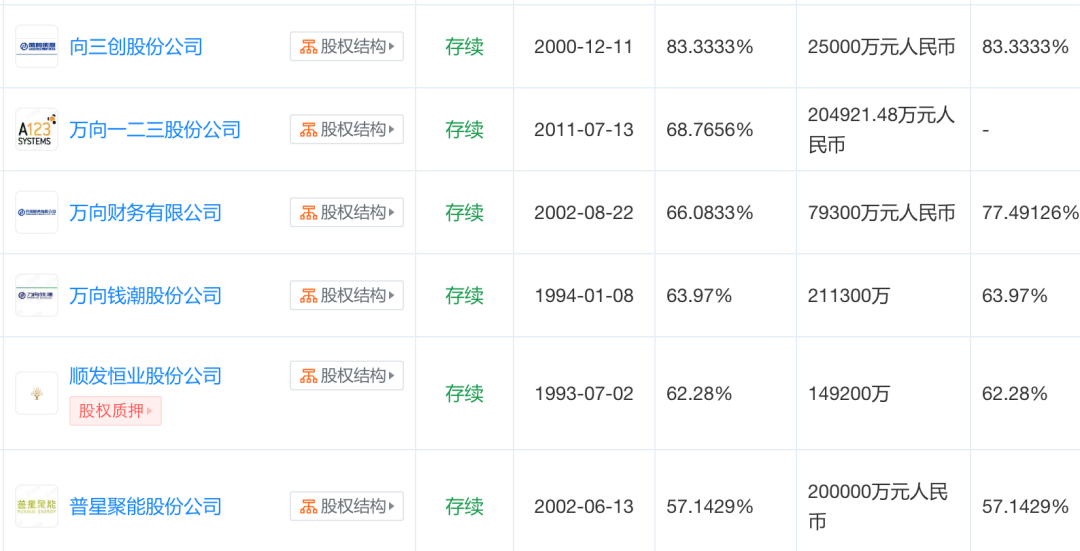Expand 股权结构 for 向三创股份公司
This screenshot has height=551, width=1080.
347,46
